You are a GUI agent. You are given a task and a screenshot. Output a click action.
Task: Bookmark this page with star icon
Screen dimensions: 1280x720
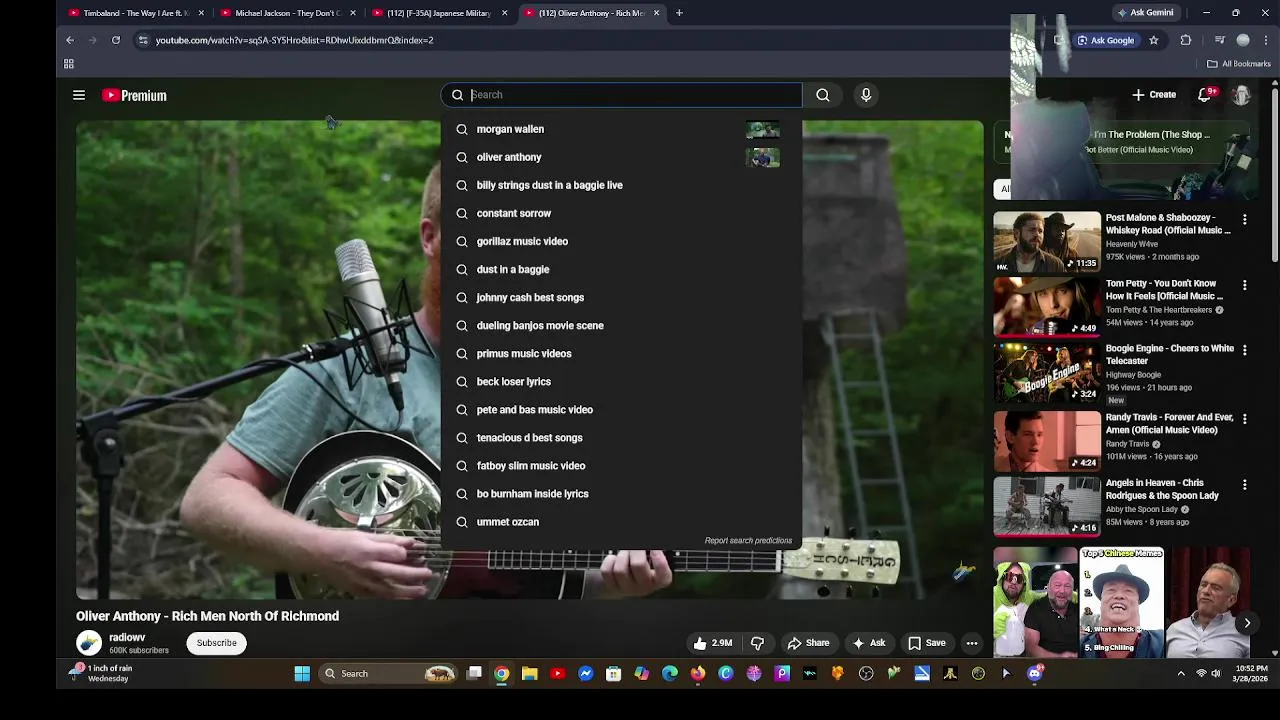point(1154,40)
